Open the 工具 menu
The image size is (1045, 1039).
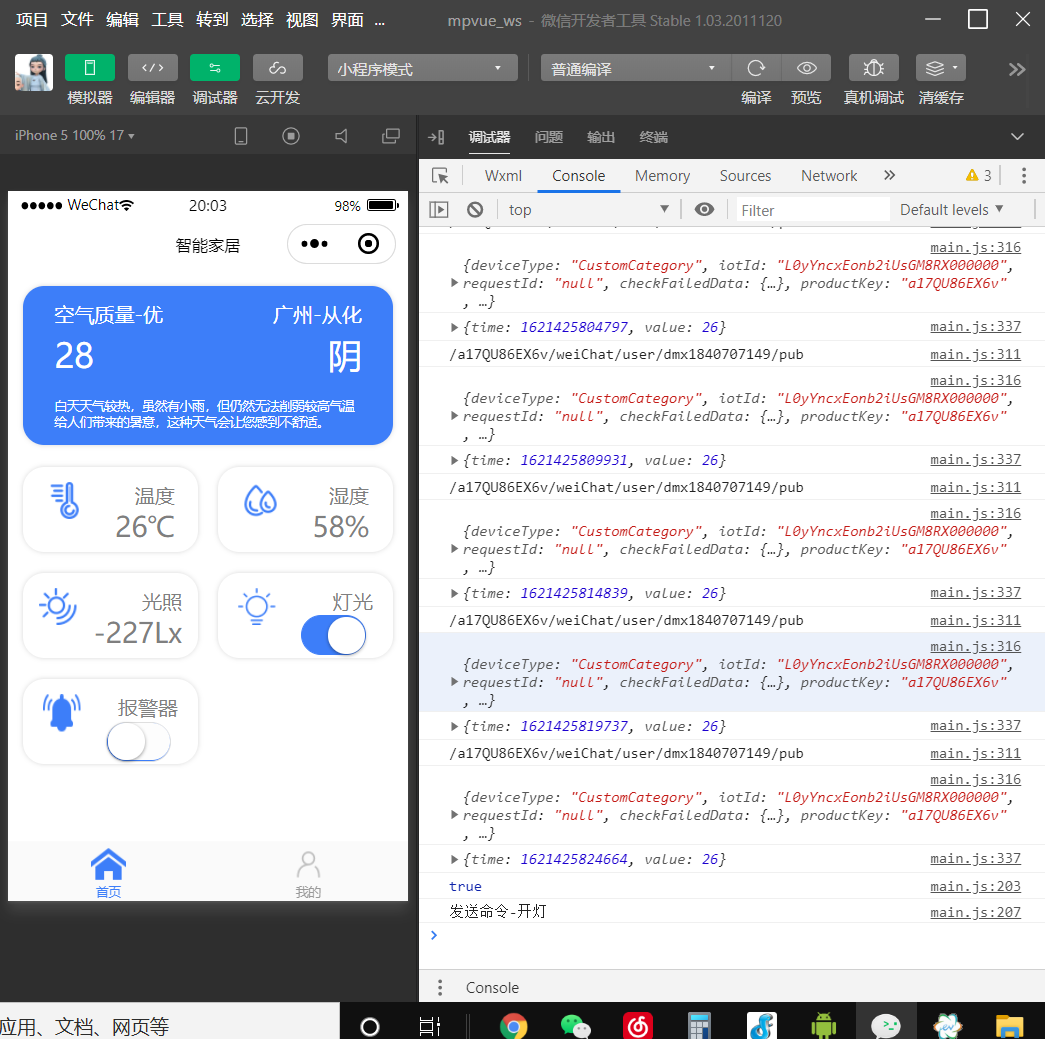167,20
